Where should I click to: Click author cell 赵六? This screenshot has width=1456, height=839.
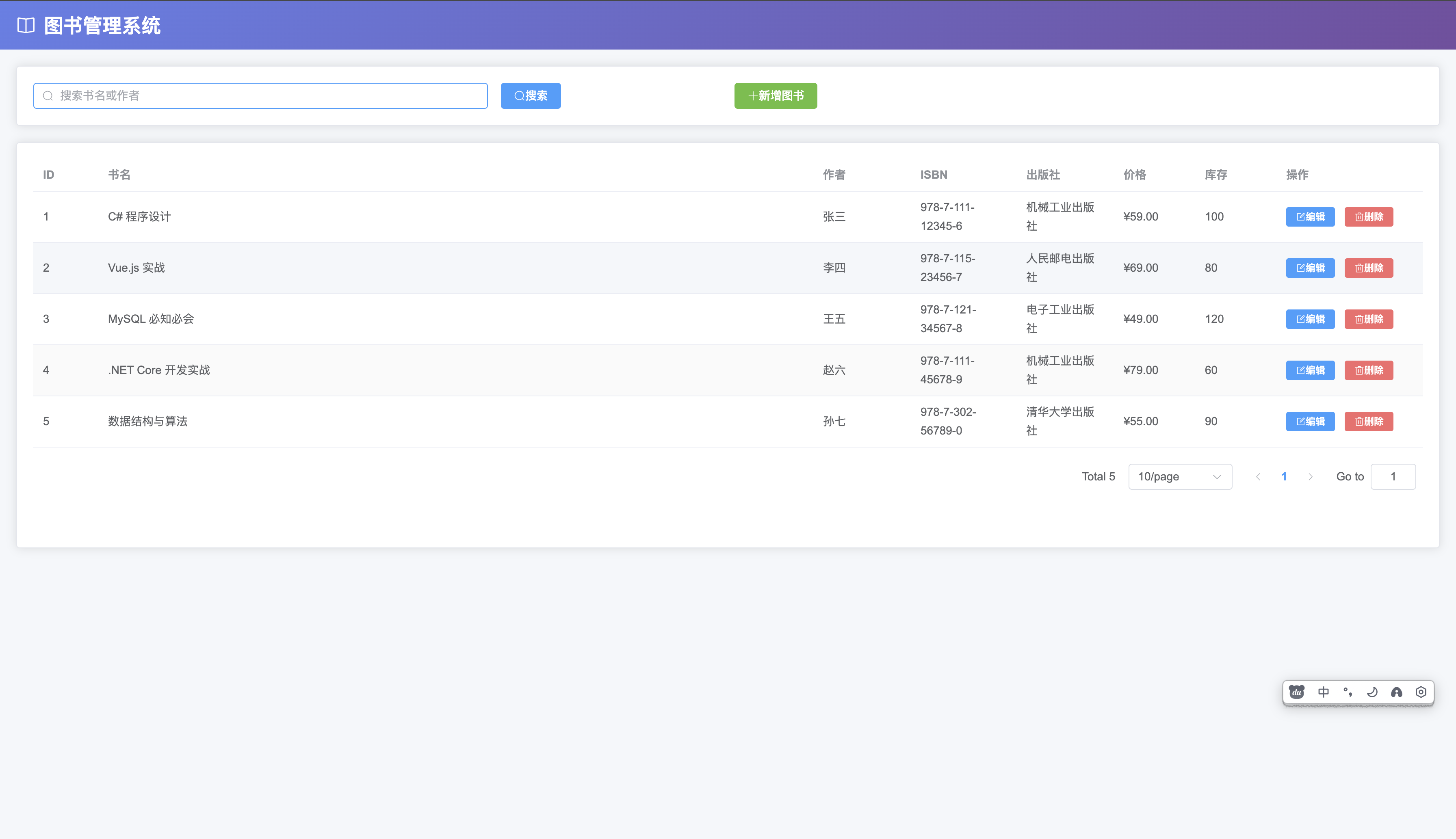click(x=834, y=370)
